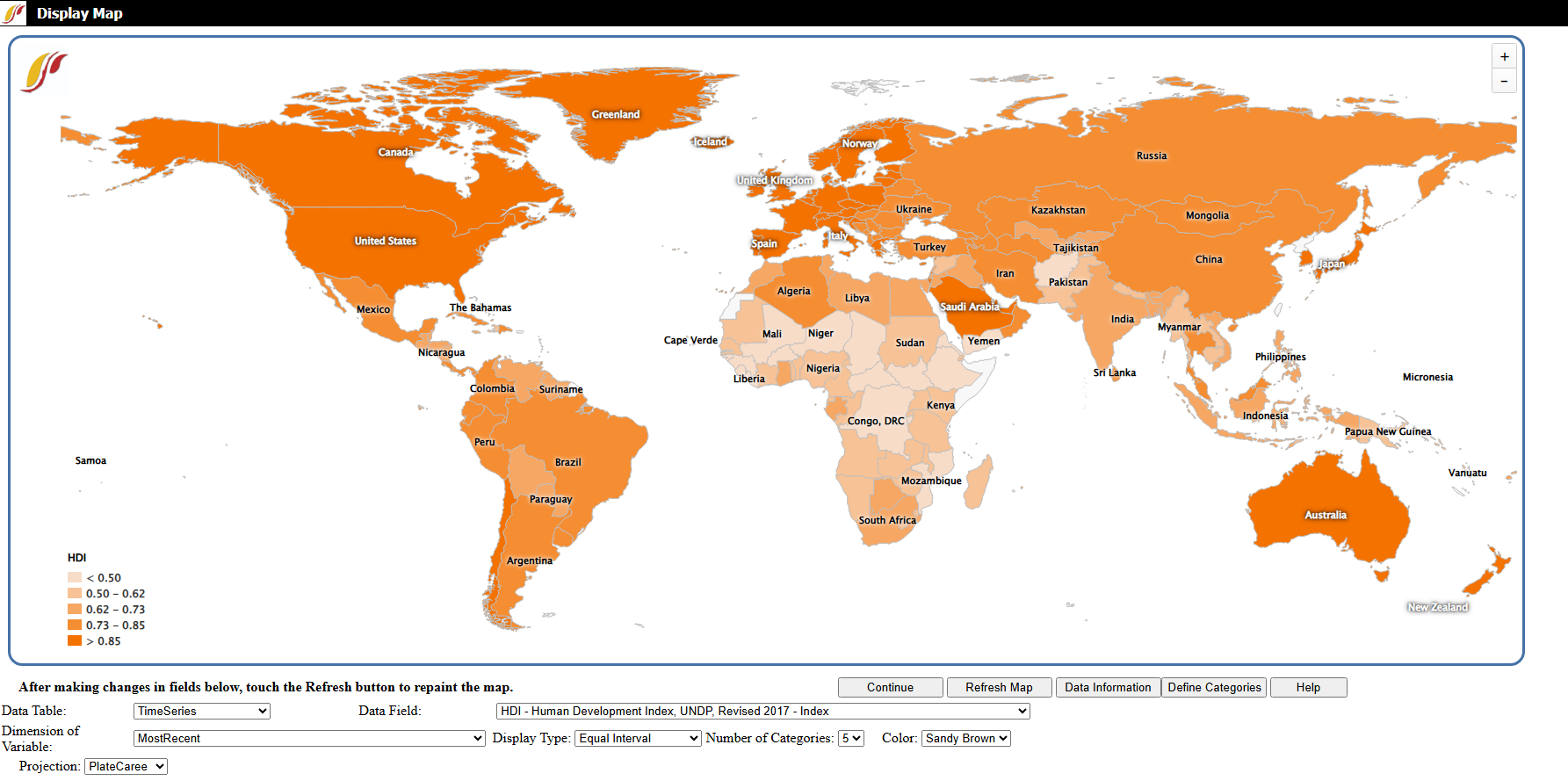1568x781 pixels.
Task: Open the Projection dropdown
Action: tap(126, 767)
